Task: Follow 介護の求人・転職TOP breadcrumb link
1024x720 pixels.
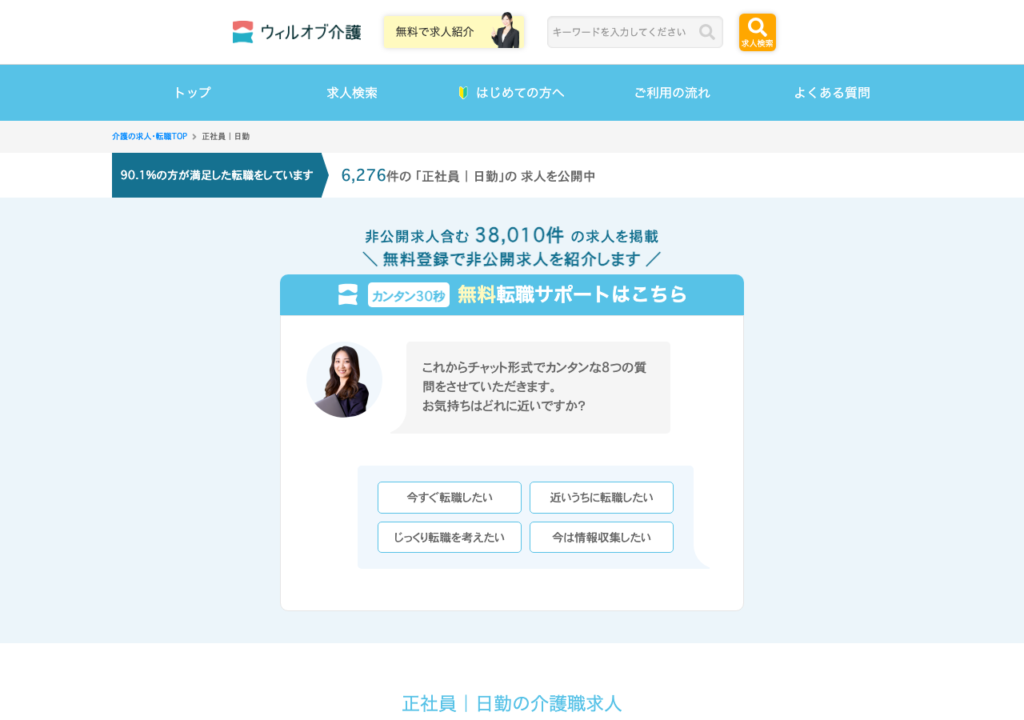Action: point(150,137)
